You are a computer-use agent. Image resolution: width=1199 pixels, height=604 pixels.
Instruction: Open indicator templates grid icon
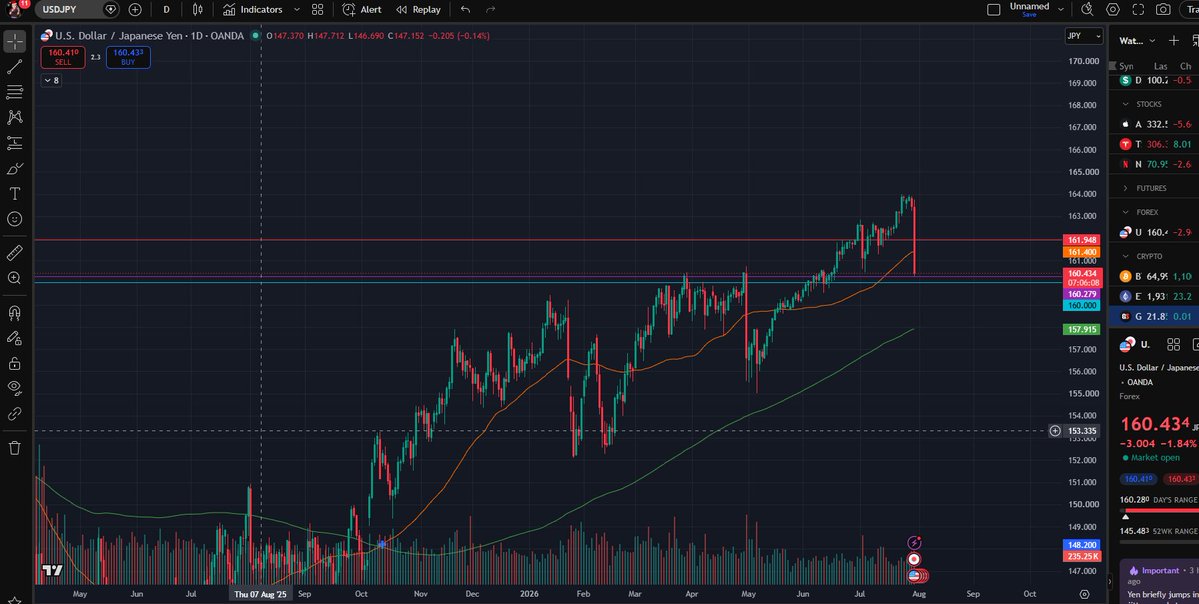[317, 9]
